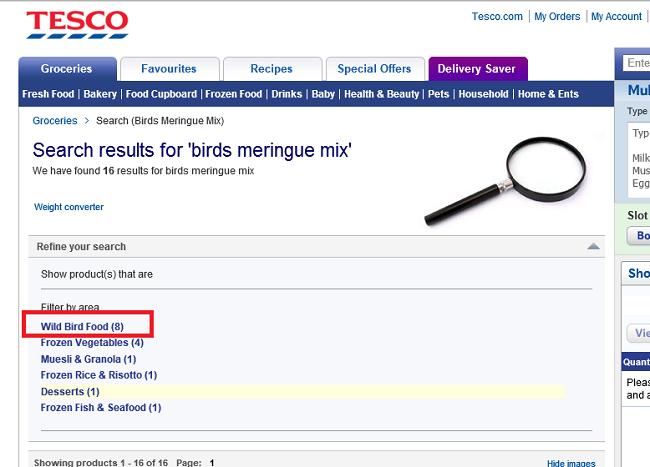
Task: Click the 'Showing products 1 - 16 of 16' text
Action: click(101, 462)
